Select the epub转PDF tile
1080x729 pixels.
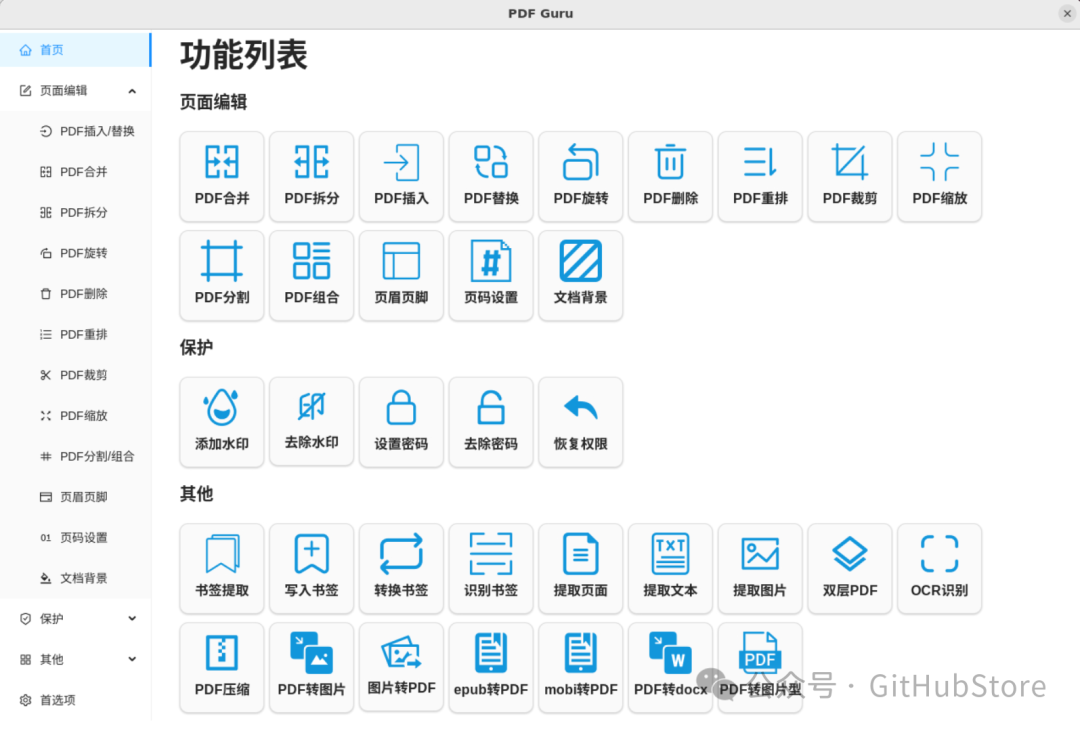point(491,668)
